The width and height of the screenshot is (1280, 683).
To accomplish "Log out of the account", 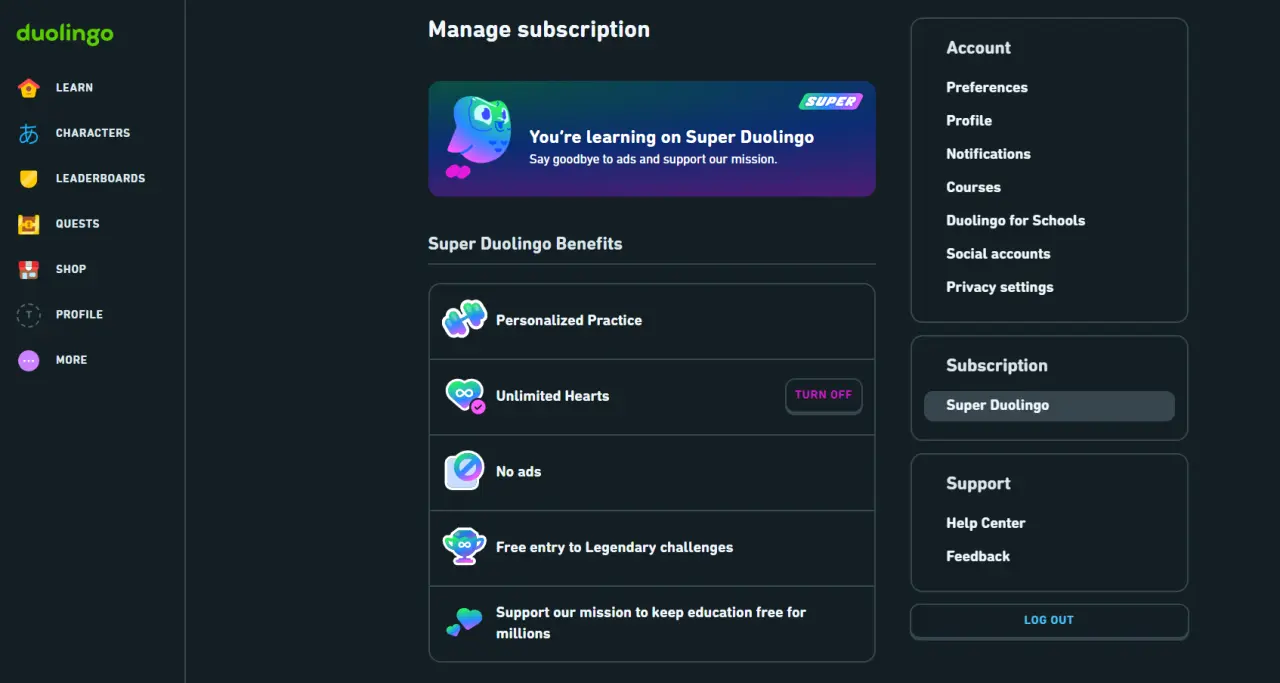I will (1049, 620).
